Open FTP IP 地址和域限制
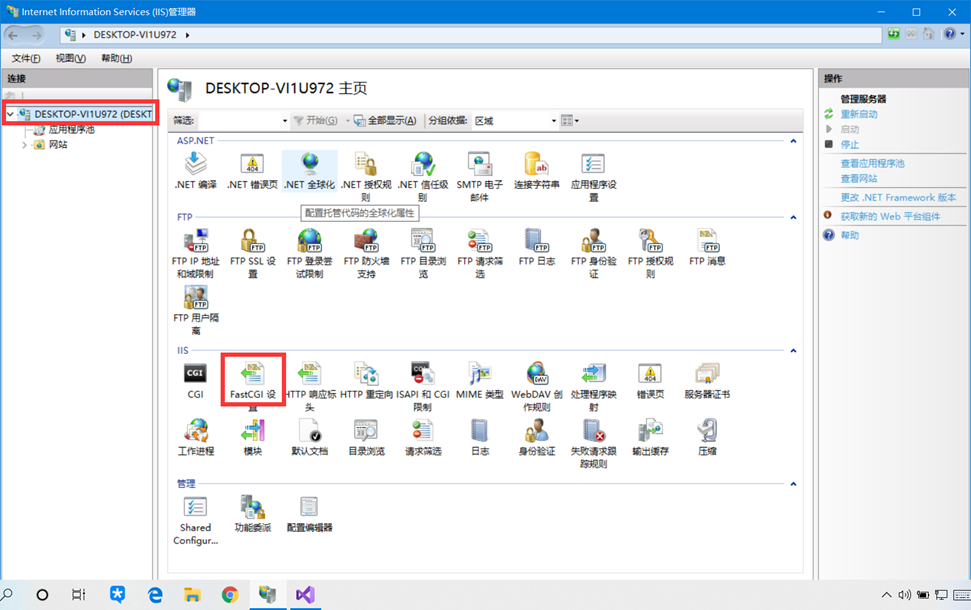The image size is (971, 610). [196, 253]
